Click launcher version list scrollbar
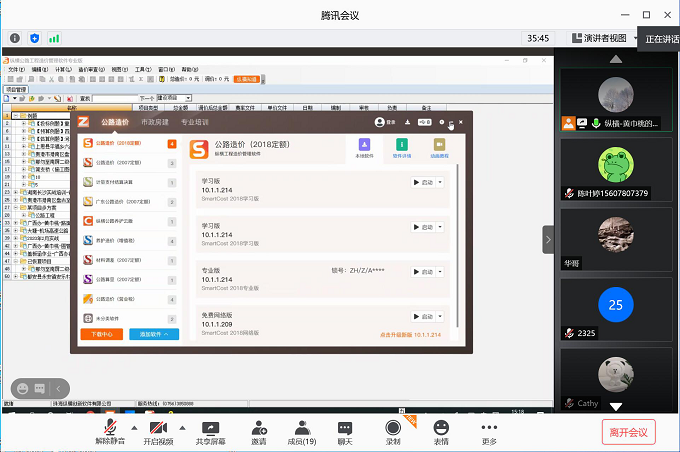 tap(458, 246)
